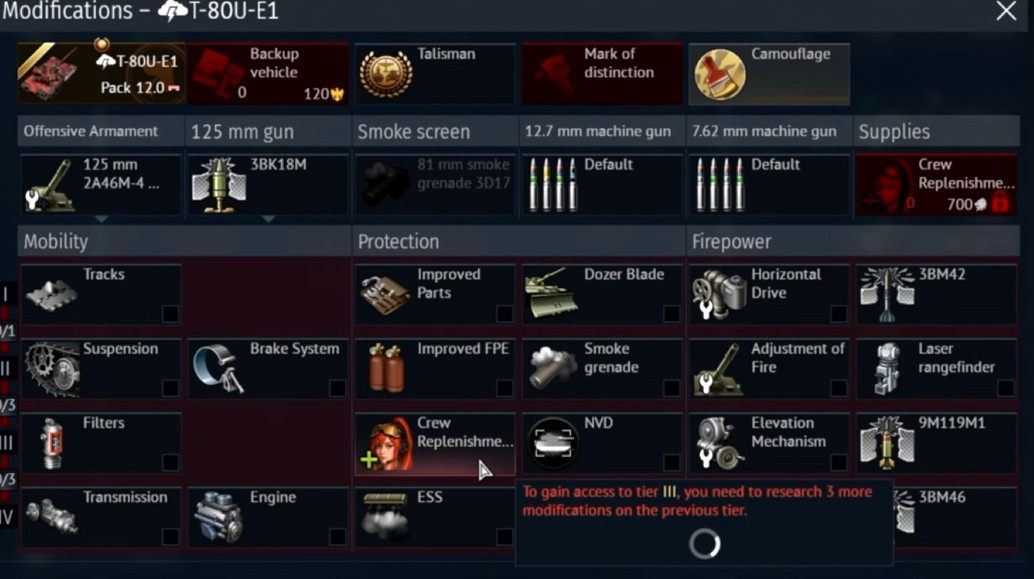Select the Laser rangefinder icon

pyautogui.click(x=887, y=368)
